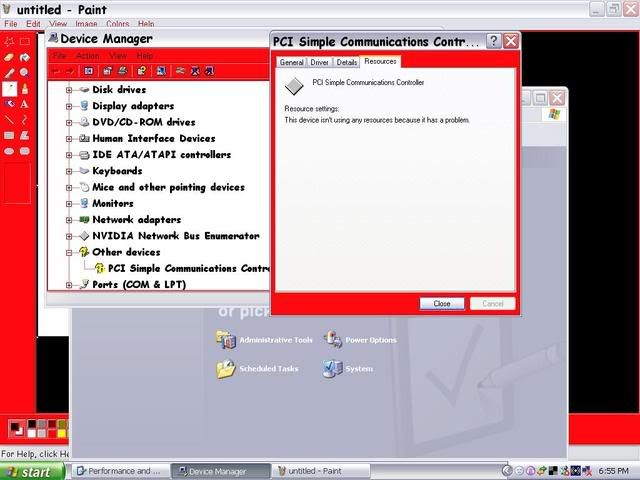Switch to untitled - Paint taskbar button
Screen dimensions: 640x480
[x=320, y=471]
